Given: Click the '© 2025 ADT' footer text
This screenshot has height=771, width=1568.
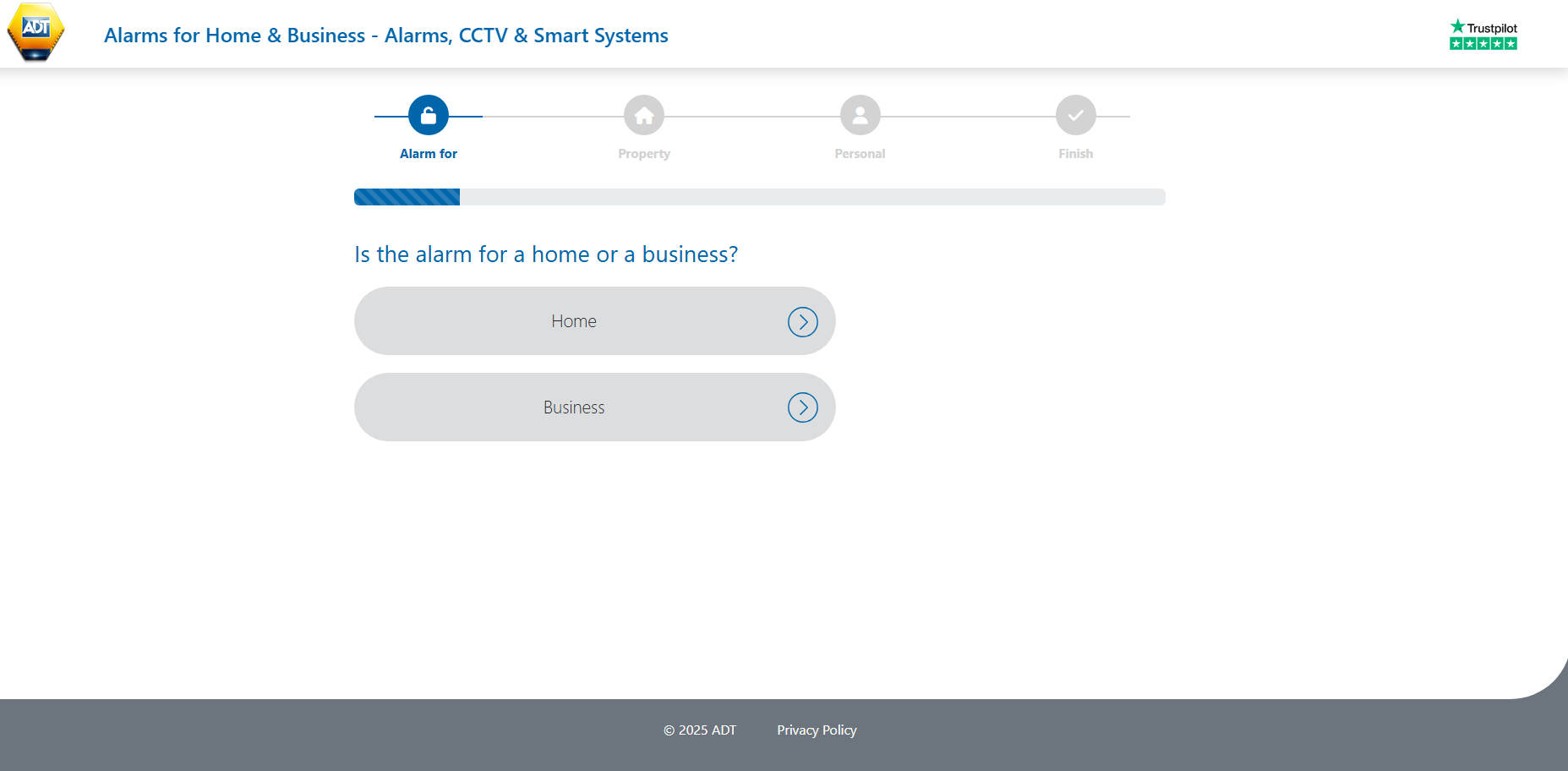Looking at the screenshot, I should click(700, 730).
